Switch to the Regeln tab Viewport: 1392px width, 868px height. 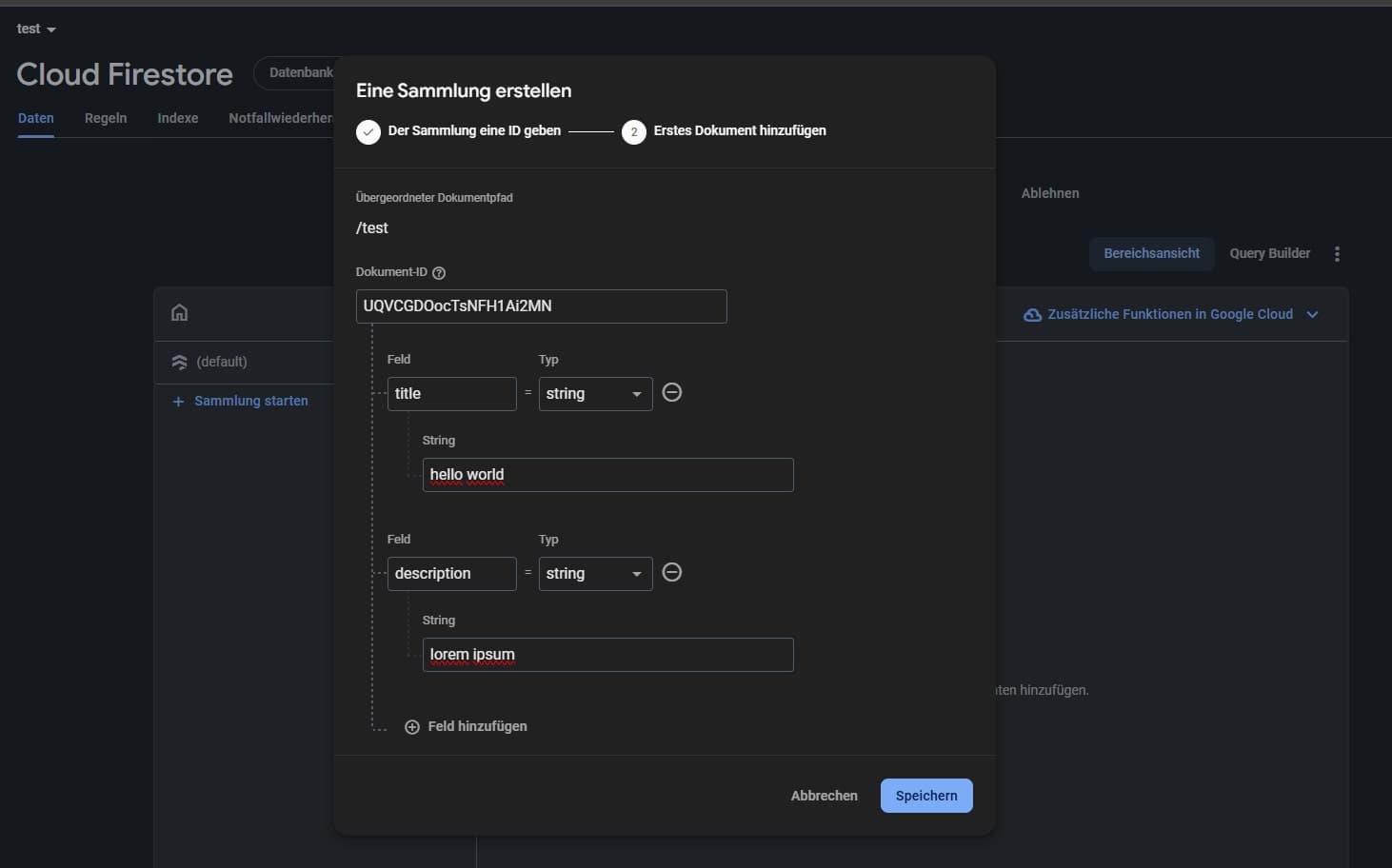pos(105,118)
